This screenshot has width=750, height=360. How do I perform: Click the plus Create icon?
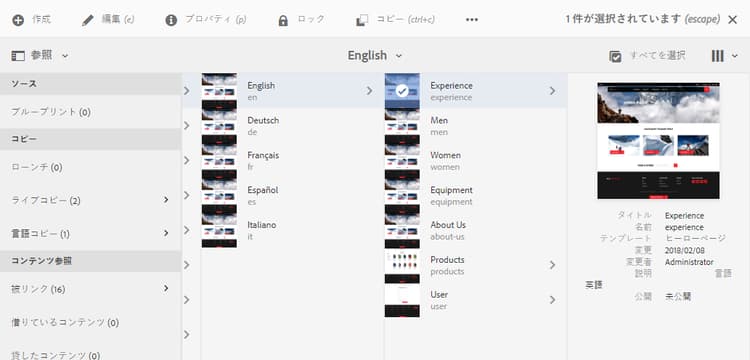18,21
